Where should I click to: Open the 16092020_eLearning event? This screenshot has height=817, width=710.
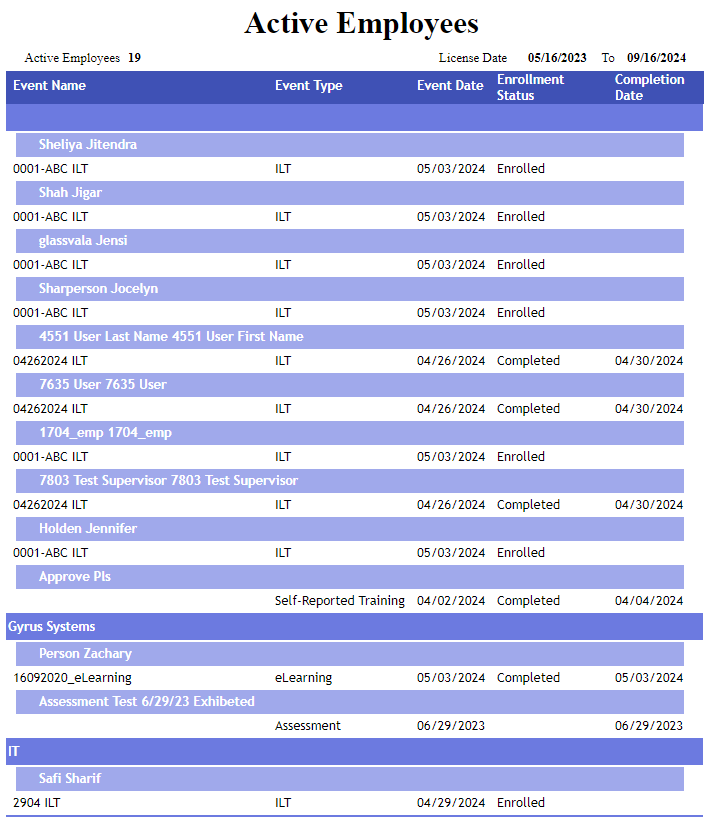click(72, 678)
